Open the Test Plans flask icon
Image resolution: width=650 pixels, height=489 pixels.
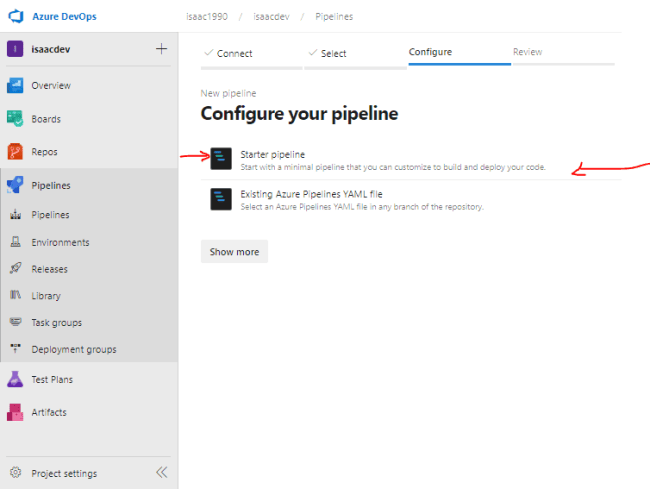tap(15, 379)
